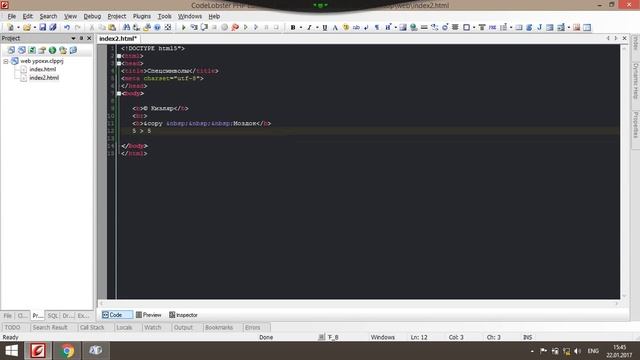Select index.html in project tree
The height and width of the screenshot is (360, 640).
[42, 69]
